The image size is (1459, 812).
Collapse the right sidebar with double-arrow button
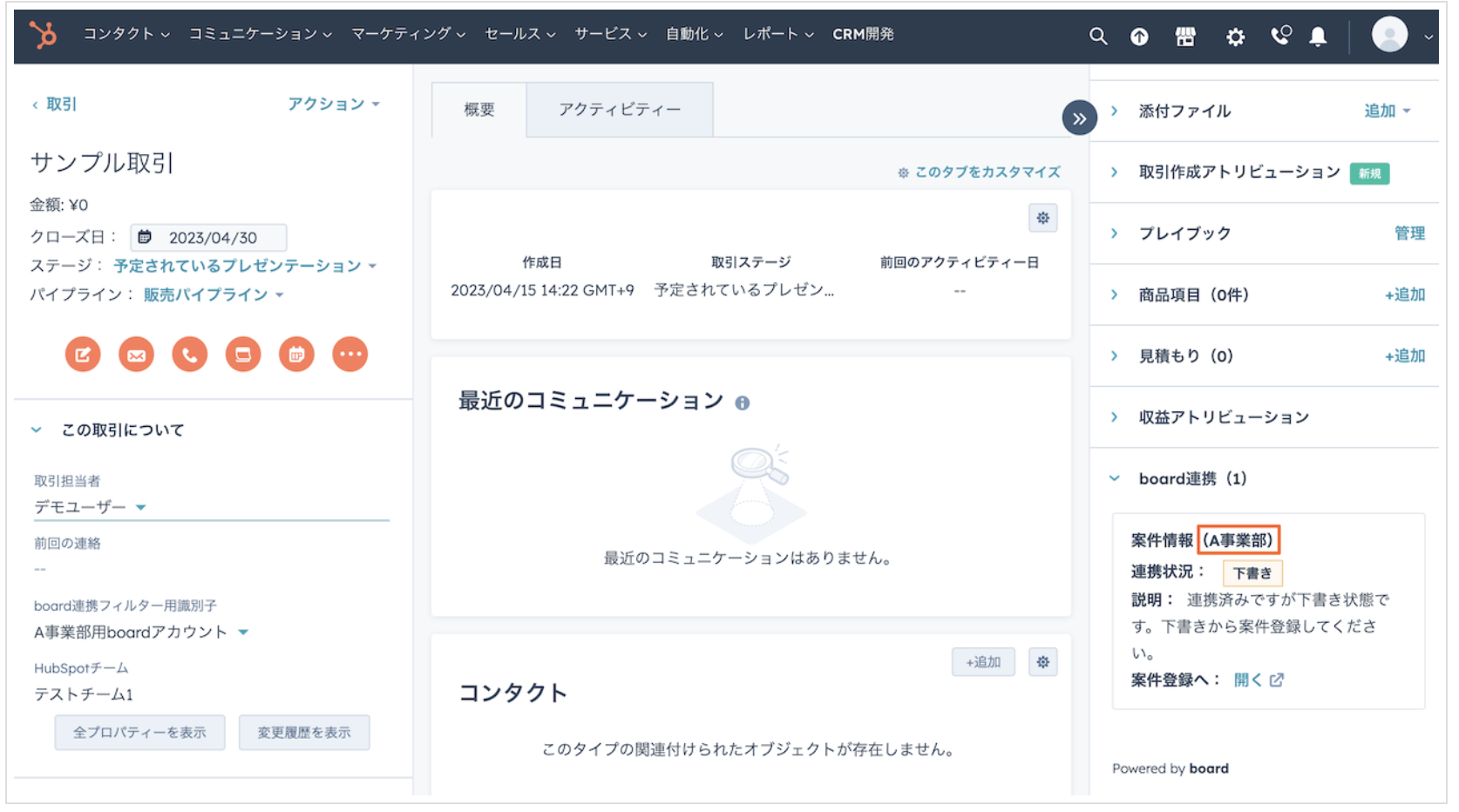1079,118
